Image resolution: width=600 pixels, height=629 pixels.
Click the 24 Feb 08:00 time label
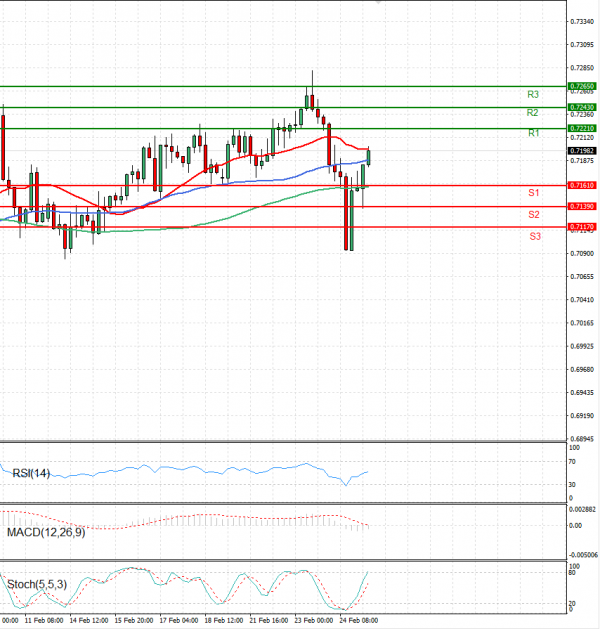(x=359, y=620)
